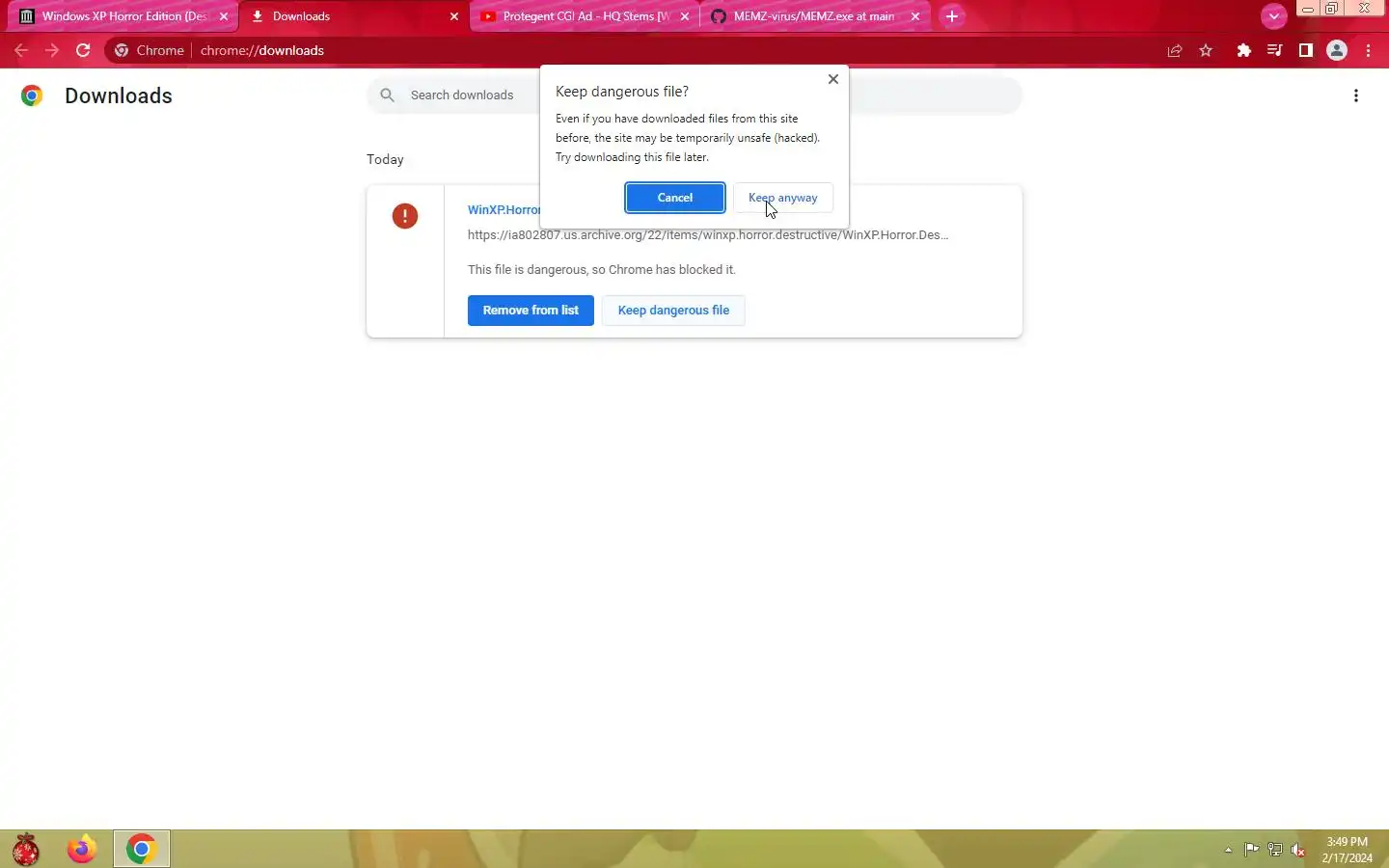1389x868 pixels.
Task: Reload the current page
Action: pos(83,50)
